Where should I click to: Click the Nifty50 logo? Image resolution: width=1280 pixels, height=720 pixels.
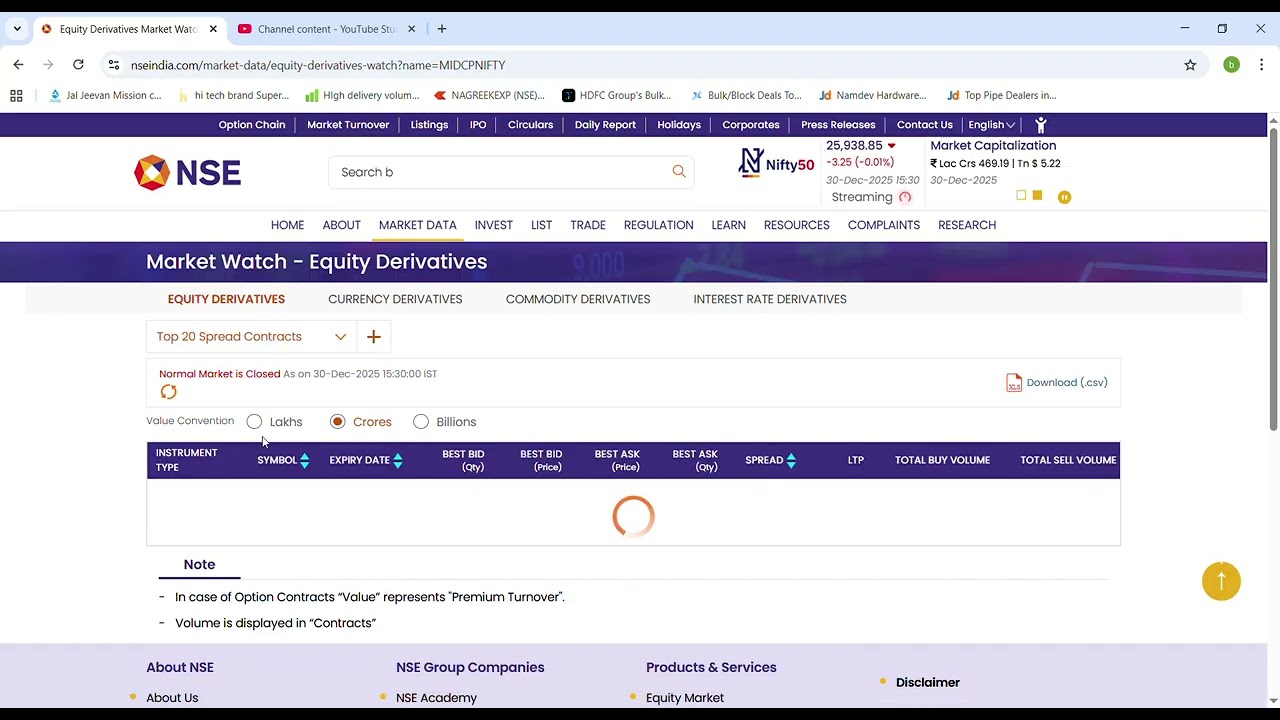(x=776, y=163)
